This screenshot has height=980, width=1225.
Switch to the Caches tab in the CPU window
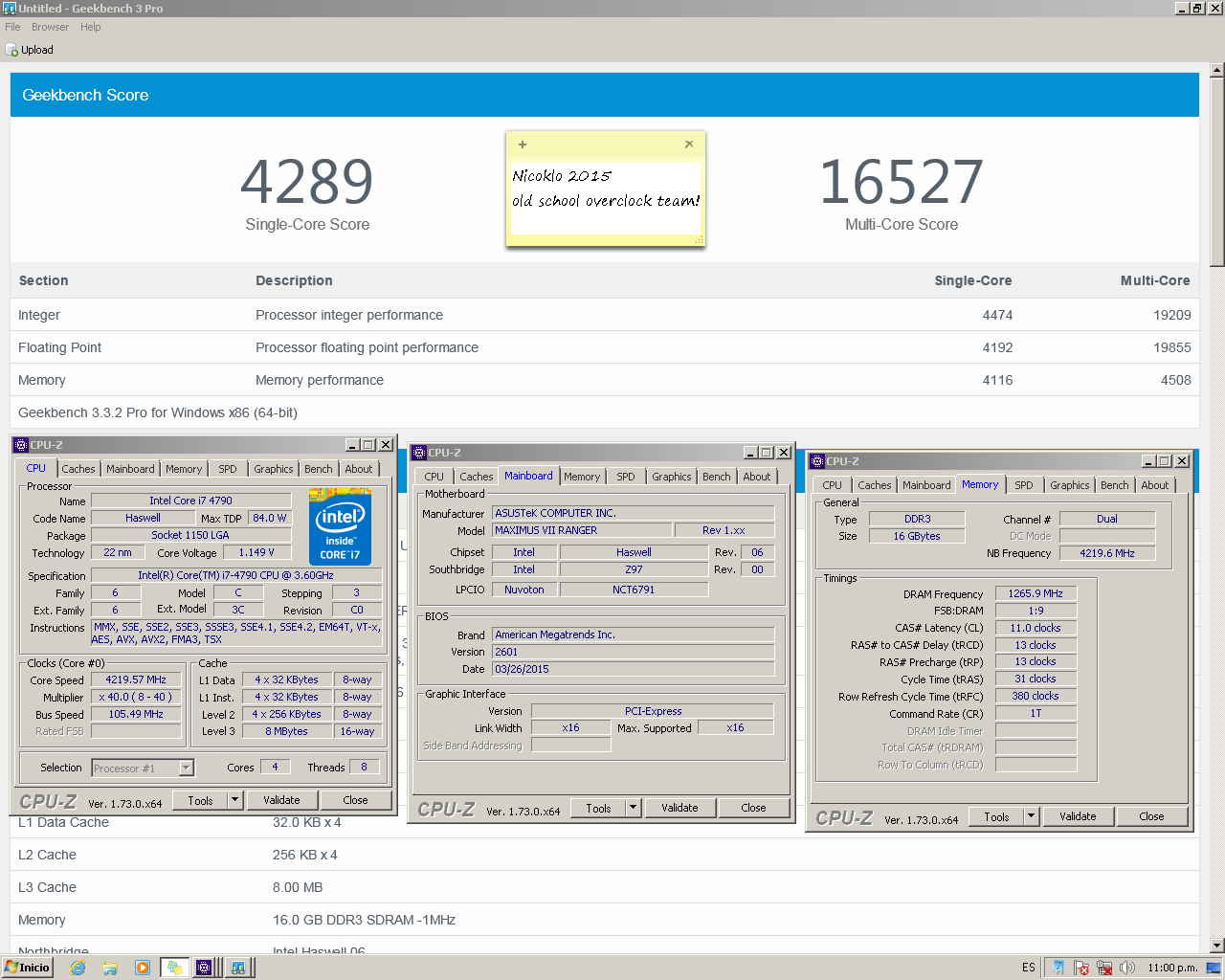coord(78,469)
